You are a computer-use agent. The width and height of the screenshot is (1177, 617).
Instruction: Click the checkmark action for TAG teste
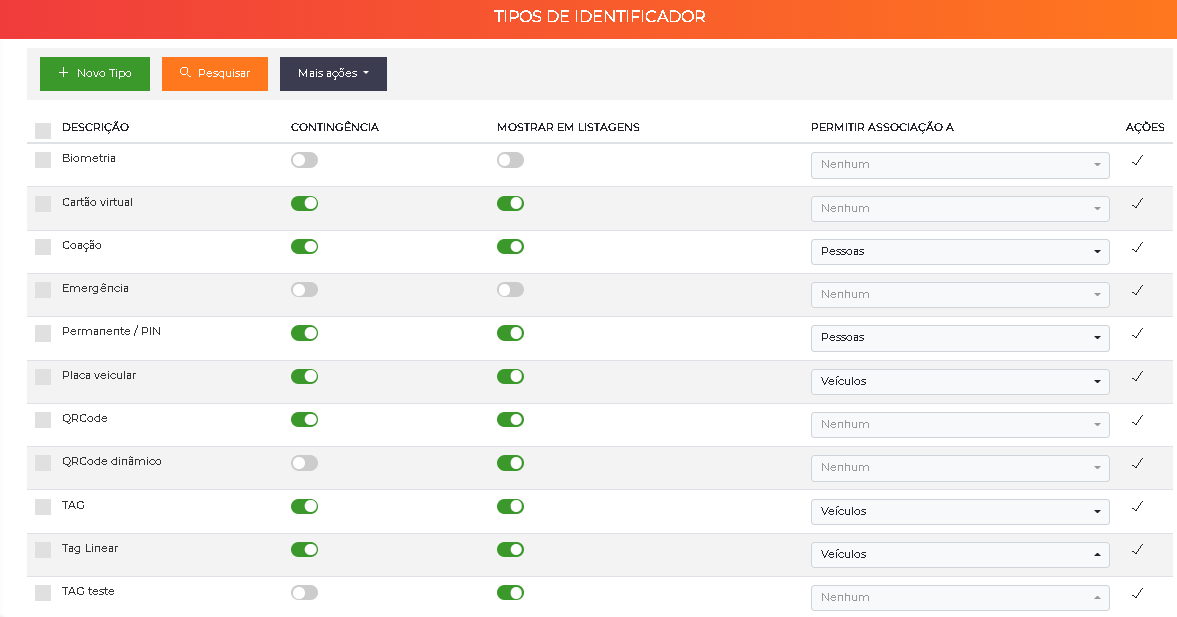[x=1137, y=593]
